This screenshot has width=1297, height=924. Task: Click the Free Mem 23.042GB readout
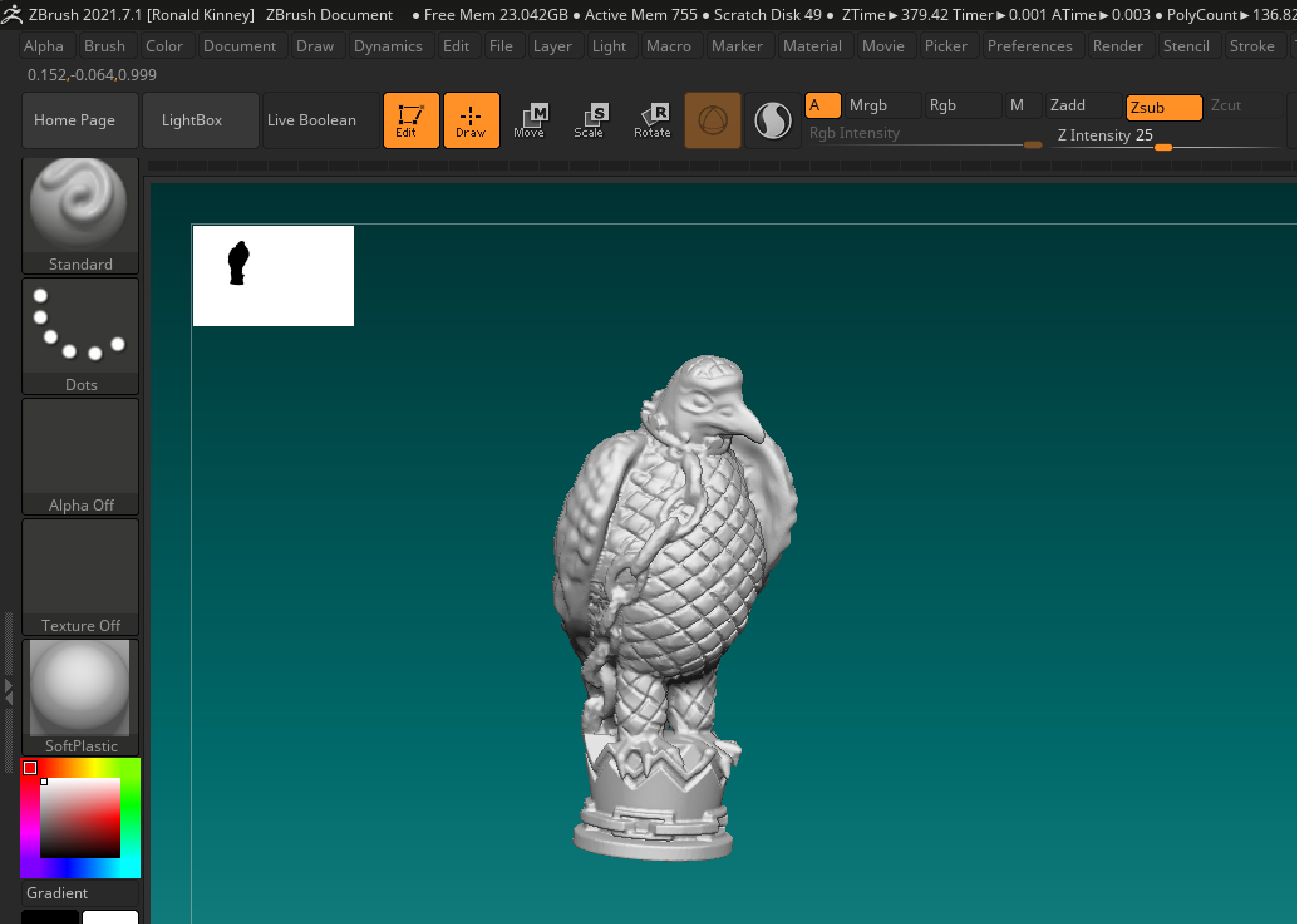[496, 14]
